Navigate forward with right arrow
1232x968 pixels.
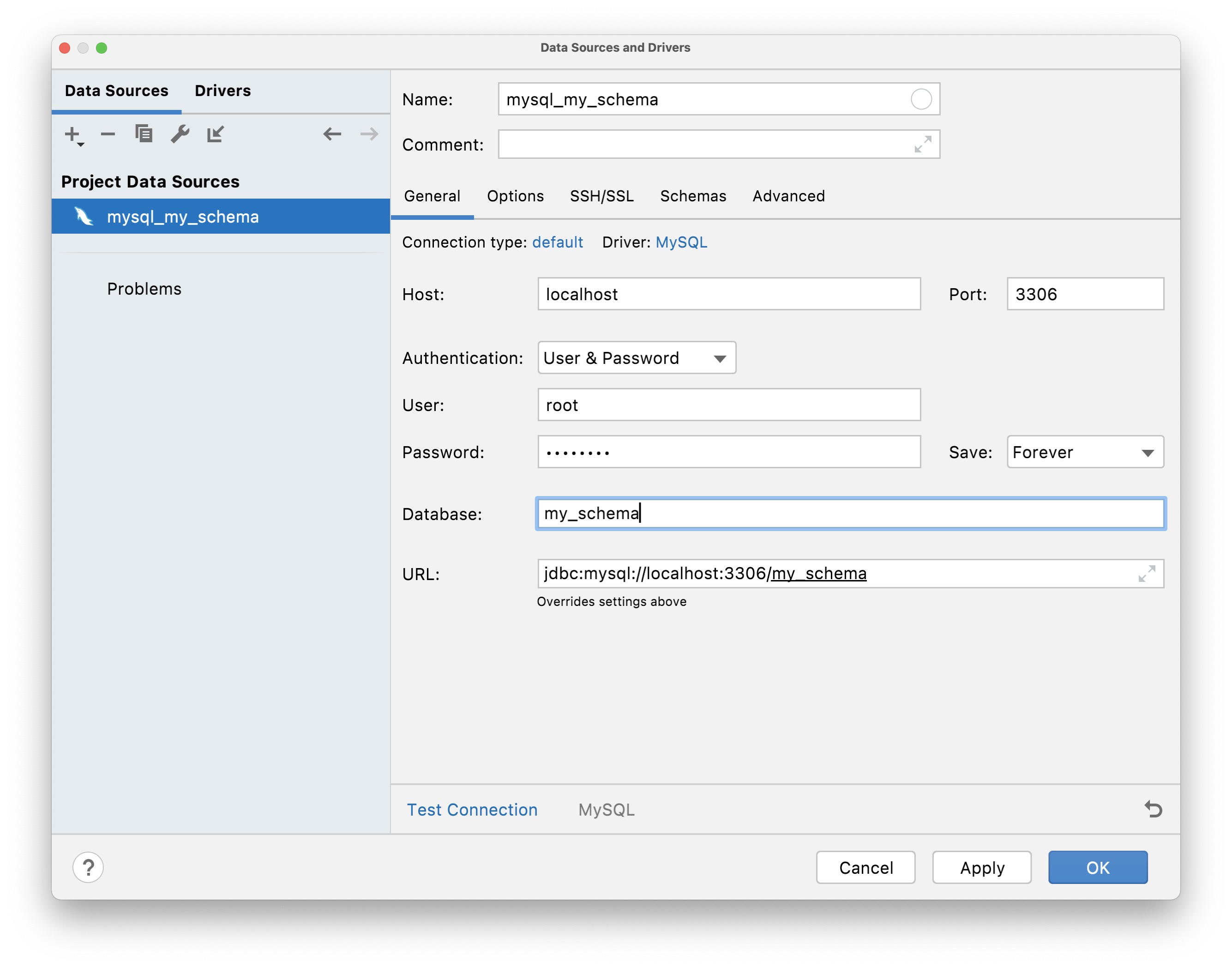[369, 134]
